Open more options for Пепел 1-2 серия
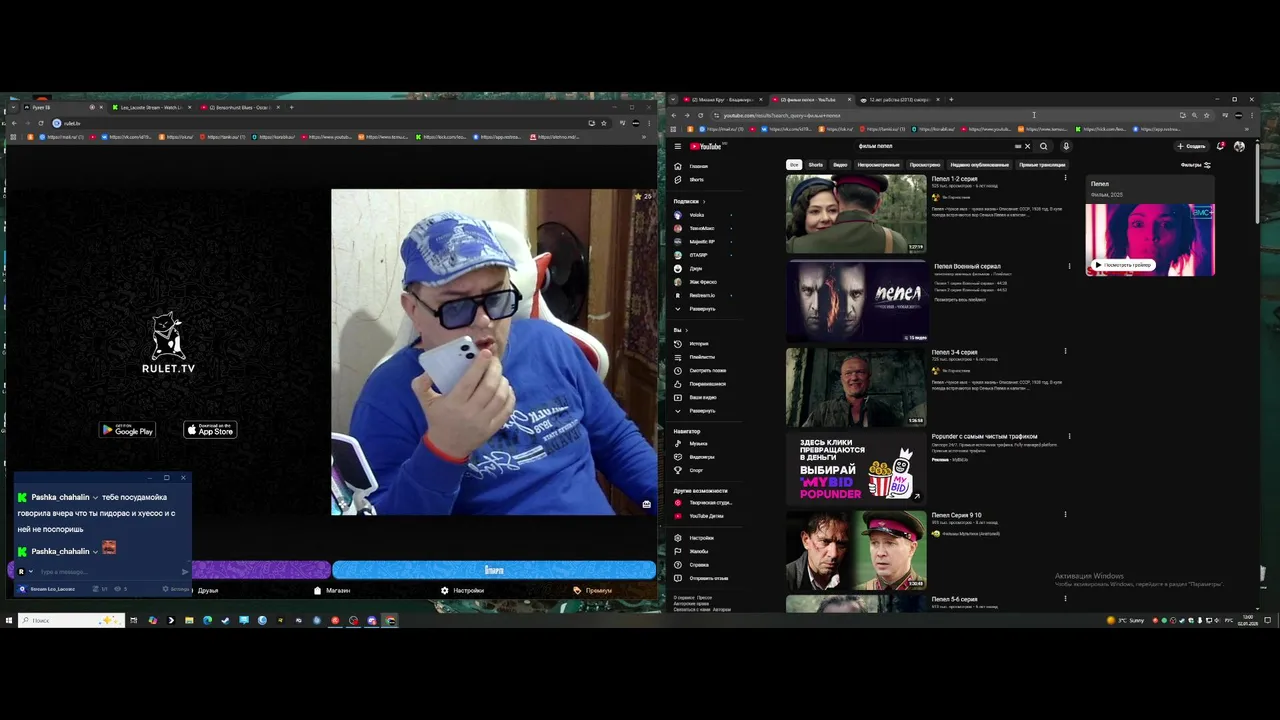The height and width of the screenshot is (720, 1280). [x=1065, y=179]
